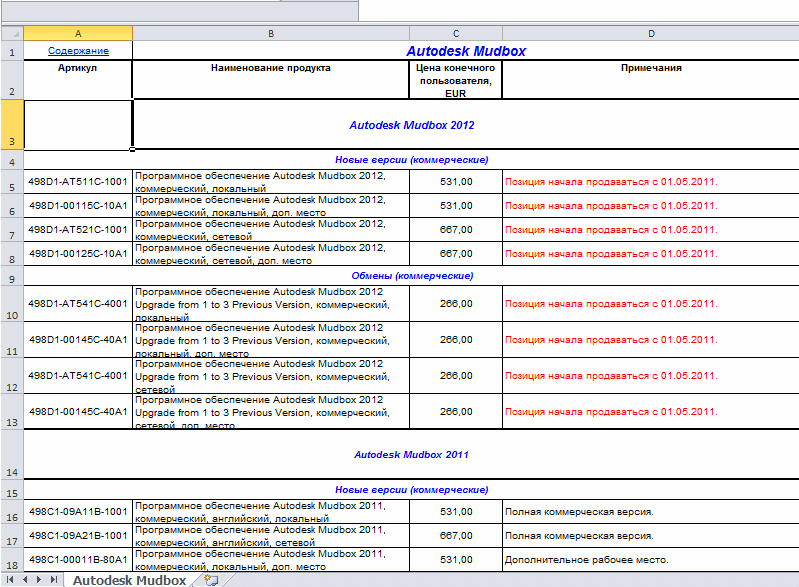Image resolution: width=799 pixels, height=587 pixels.
Task: Select row 5 header
Action: point(12,182)
